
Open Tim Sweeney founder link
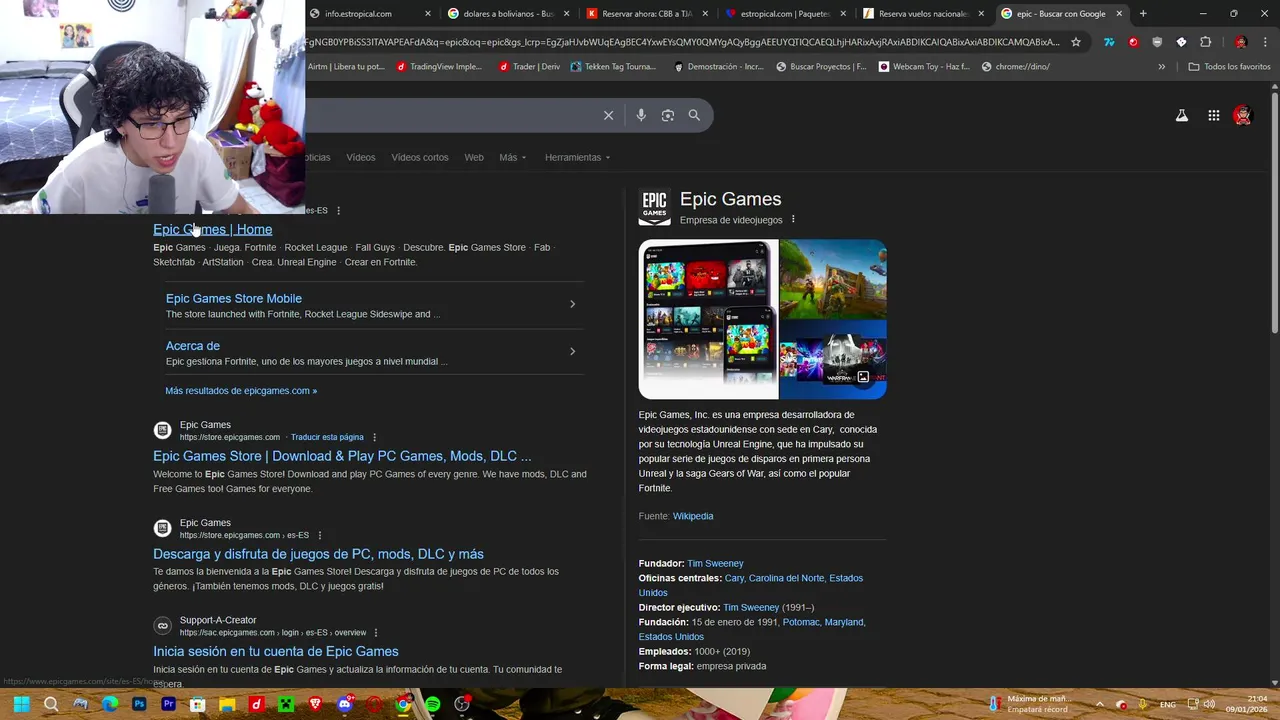point(715,563)
